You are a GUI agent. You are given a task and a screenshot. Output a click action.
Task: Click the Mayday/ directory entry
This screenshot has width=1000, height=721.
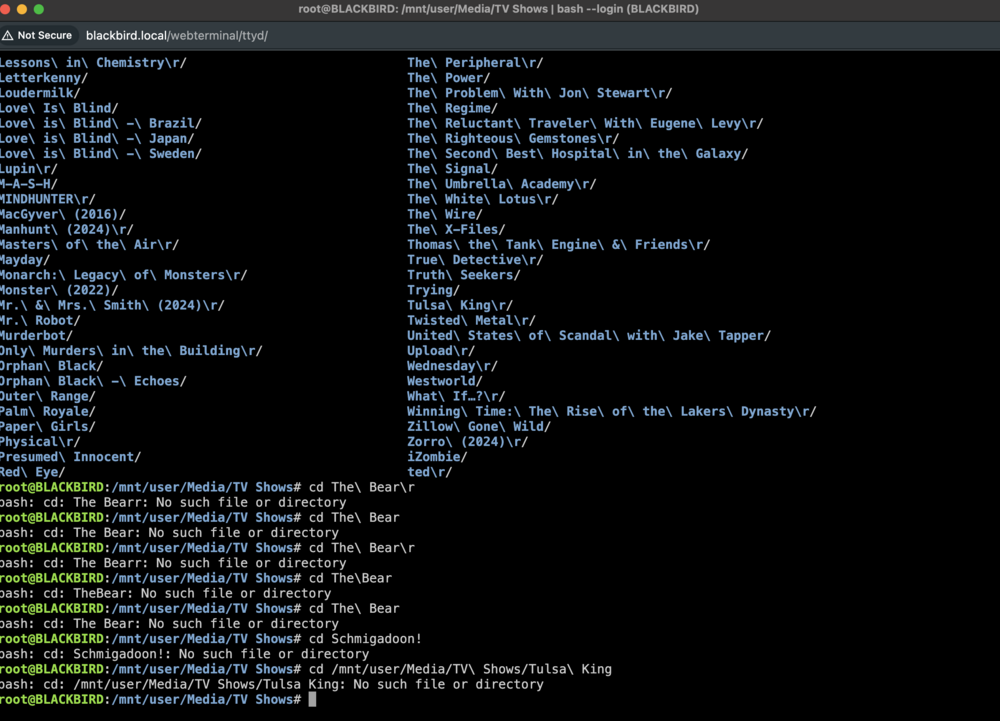[x=25, y=259]
